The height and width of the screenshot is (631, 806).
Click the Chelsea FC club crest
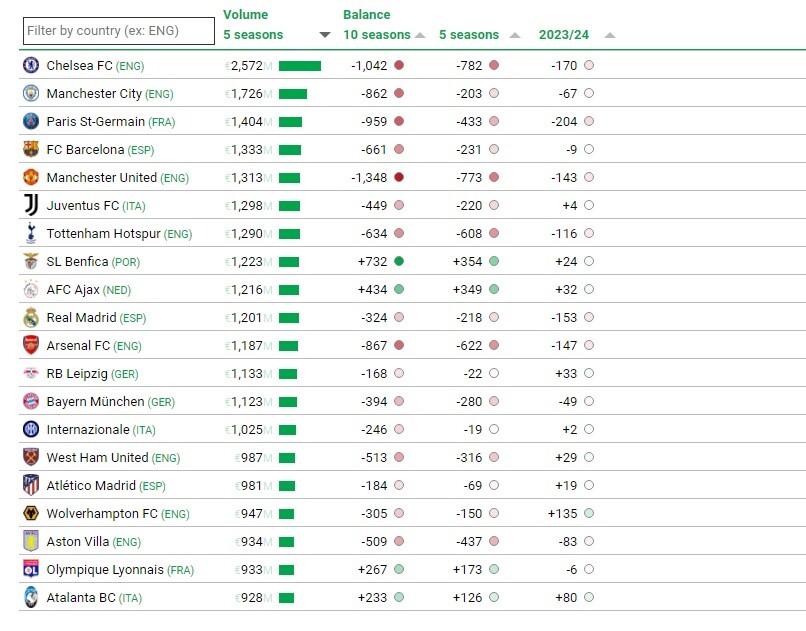pyautogui.click(x=31, y=65)
